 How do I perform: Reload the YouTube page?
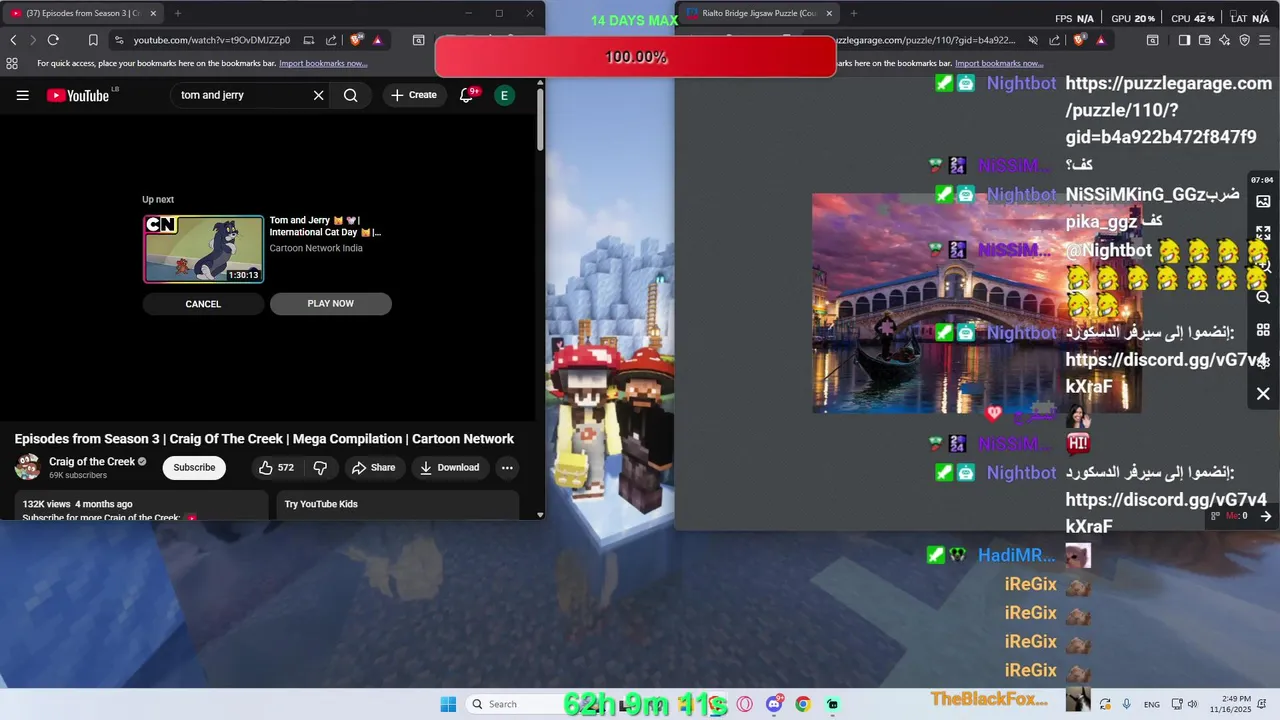click(53, 40)
